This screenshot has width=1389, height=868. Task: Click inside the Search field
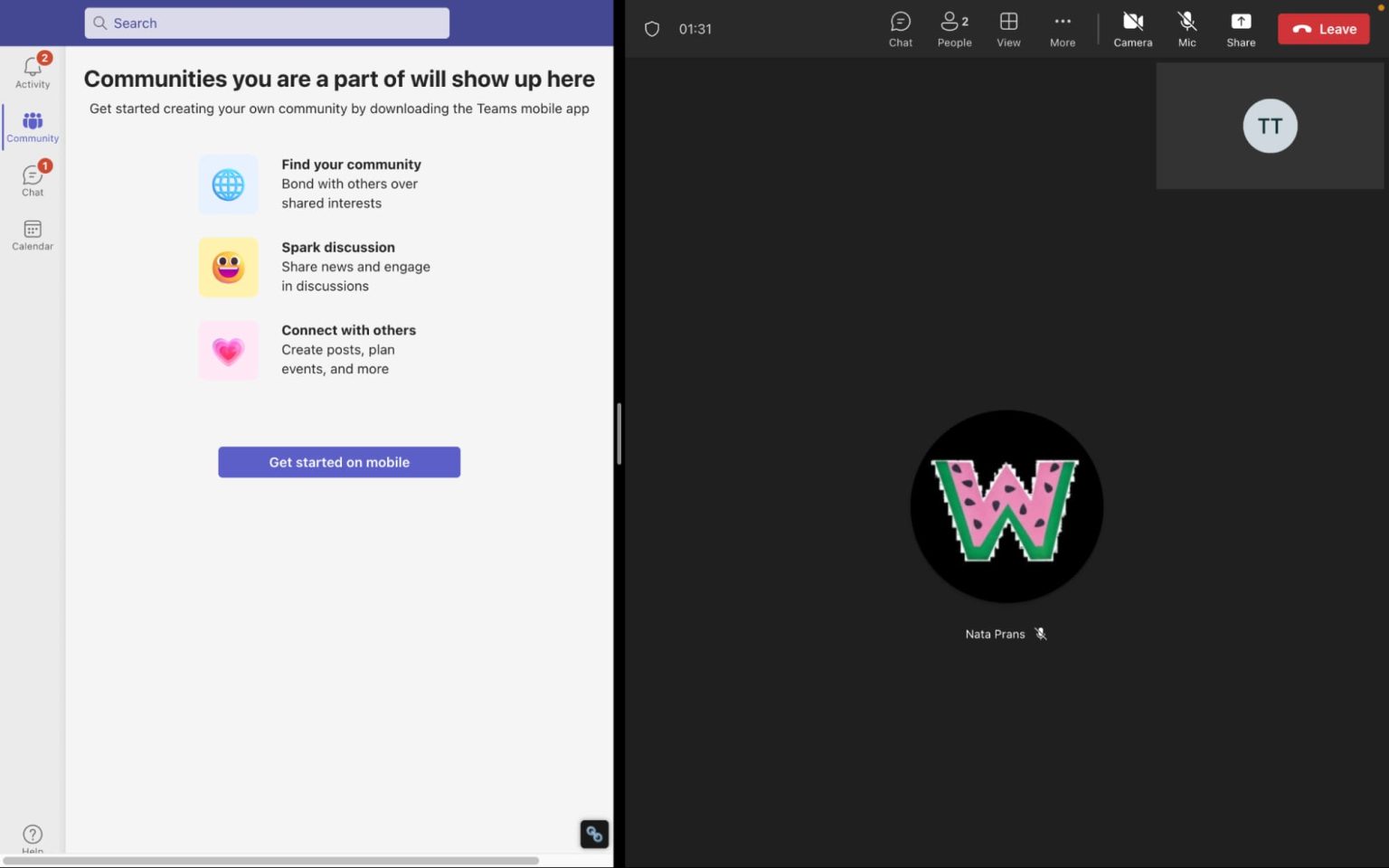point(266,23)
